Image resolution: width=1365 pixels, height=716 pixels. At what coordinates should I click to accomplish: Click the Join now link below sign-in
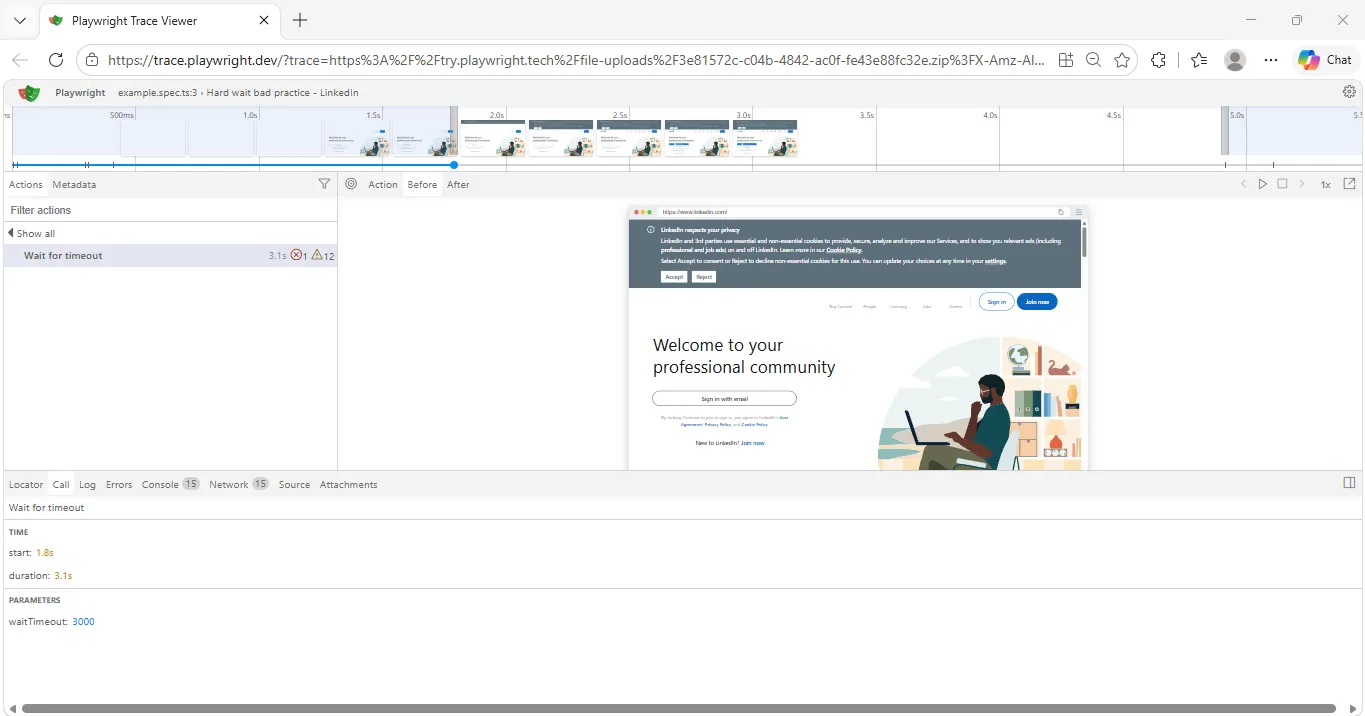coord(752,443)
